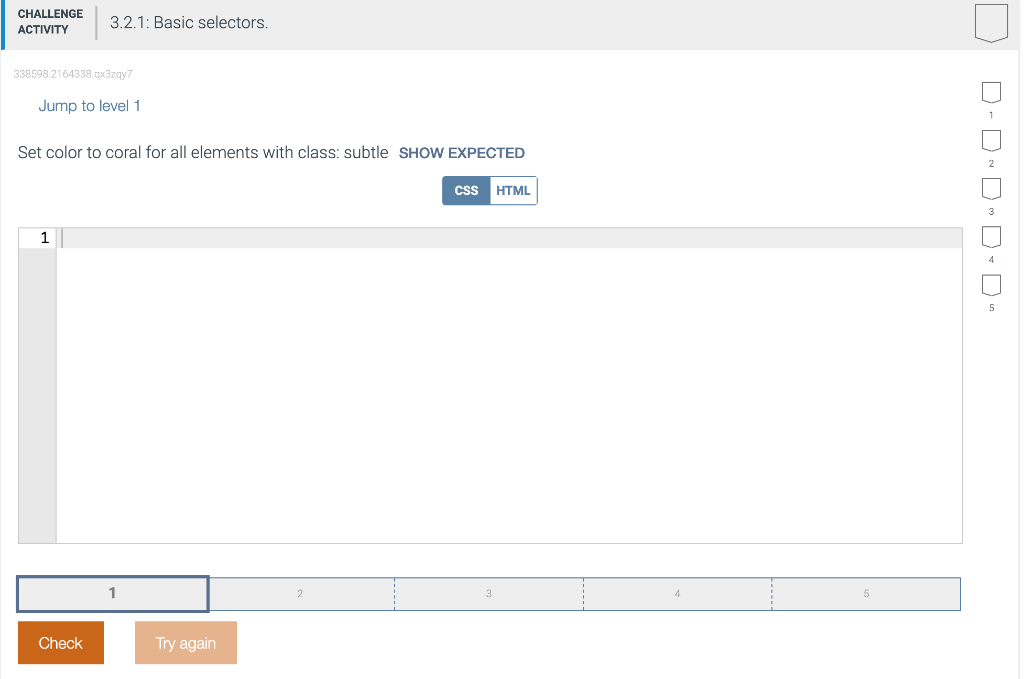Select progress segment 4 below the editor

pyautogui.click(x=677, y=593)
